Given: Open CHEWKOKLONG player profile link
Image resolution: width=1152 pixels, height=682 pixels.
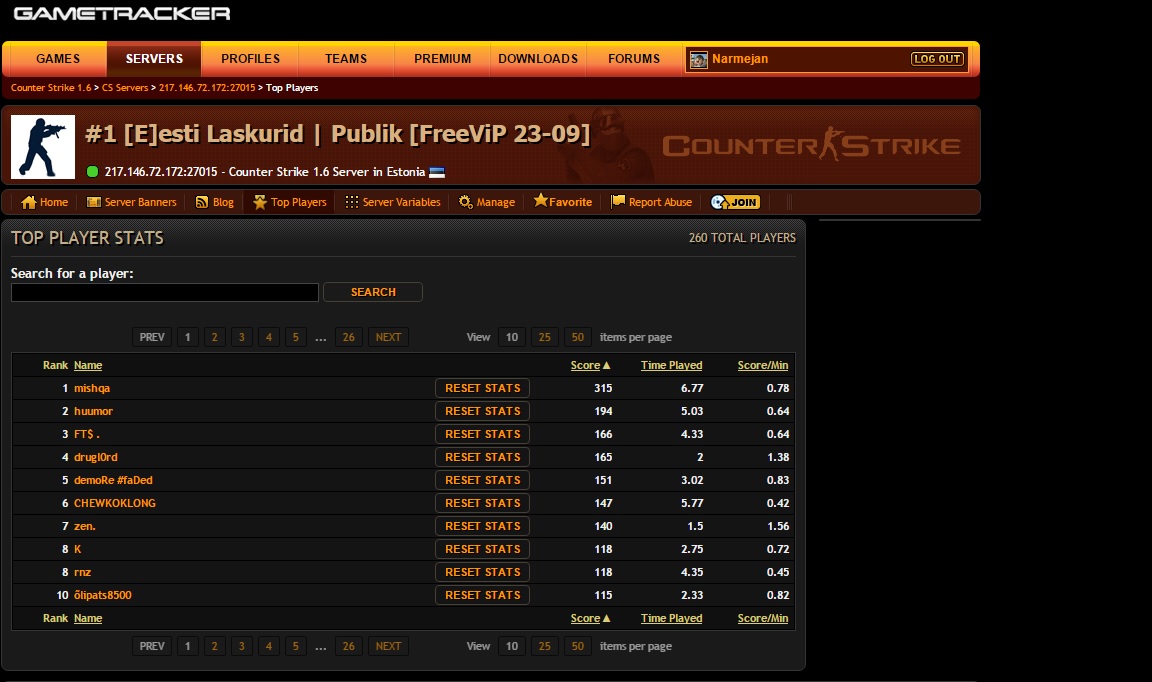Looking at the screenshot, I should click(x=115, y=503).
